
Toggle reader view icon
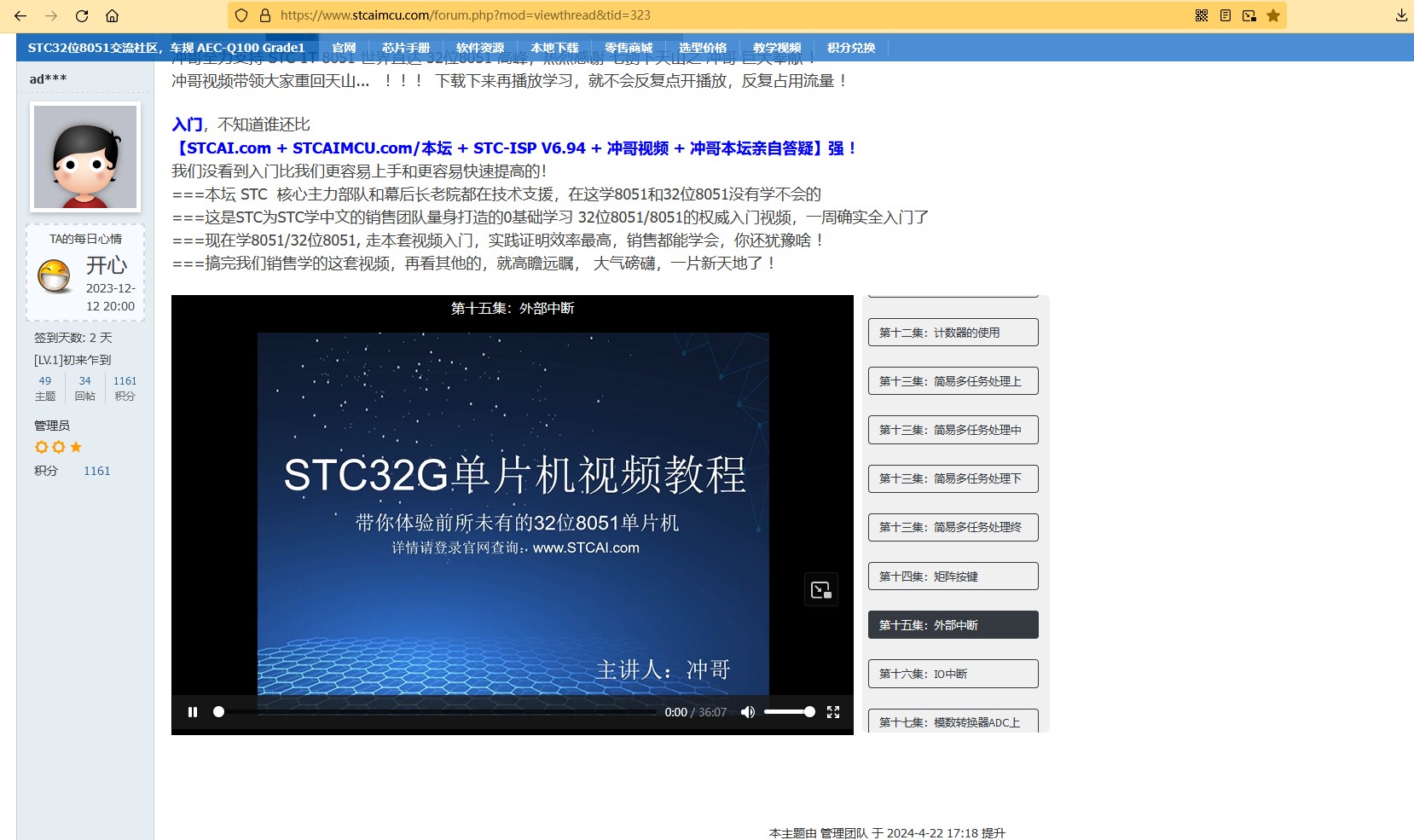coord(1226,15)
